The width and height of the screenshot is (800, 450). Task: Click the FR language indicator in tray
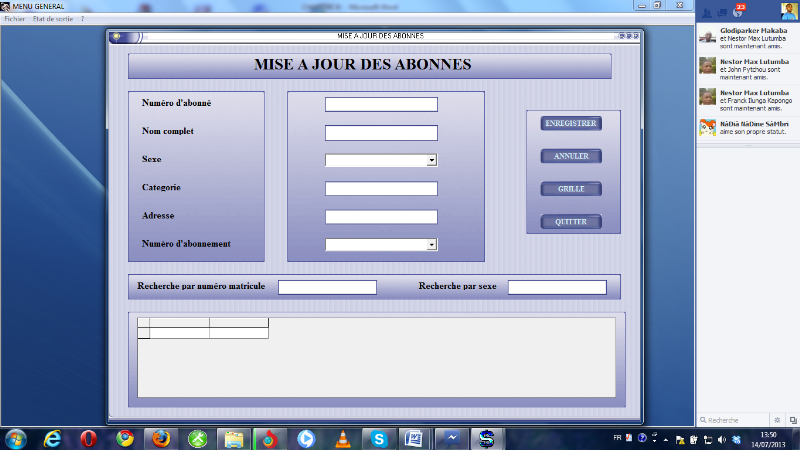pyautogui.click(x=617, y=438)
